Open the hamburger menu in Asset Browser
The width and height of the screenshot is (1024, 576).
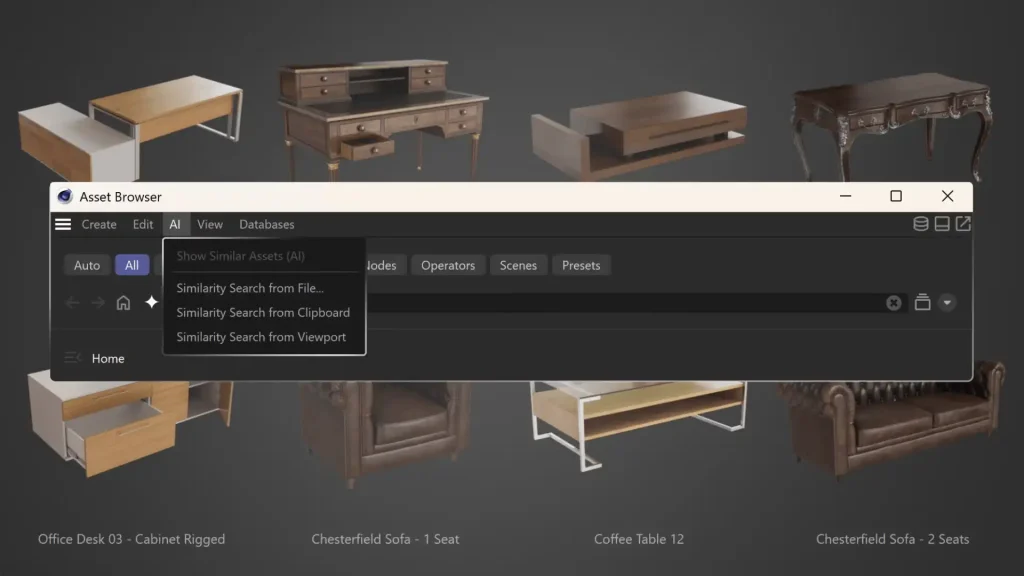coord(63,225)
